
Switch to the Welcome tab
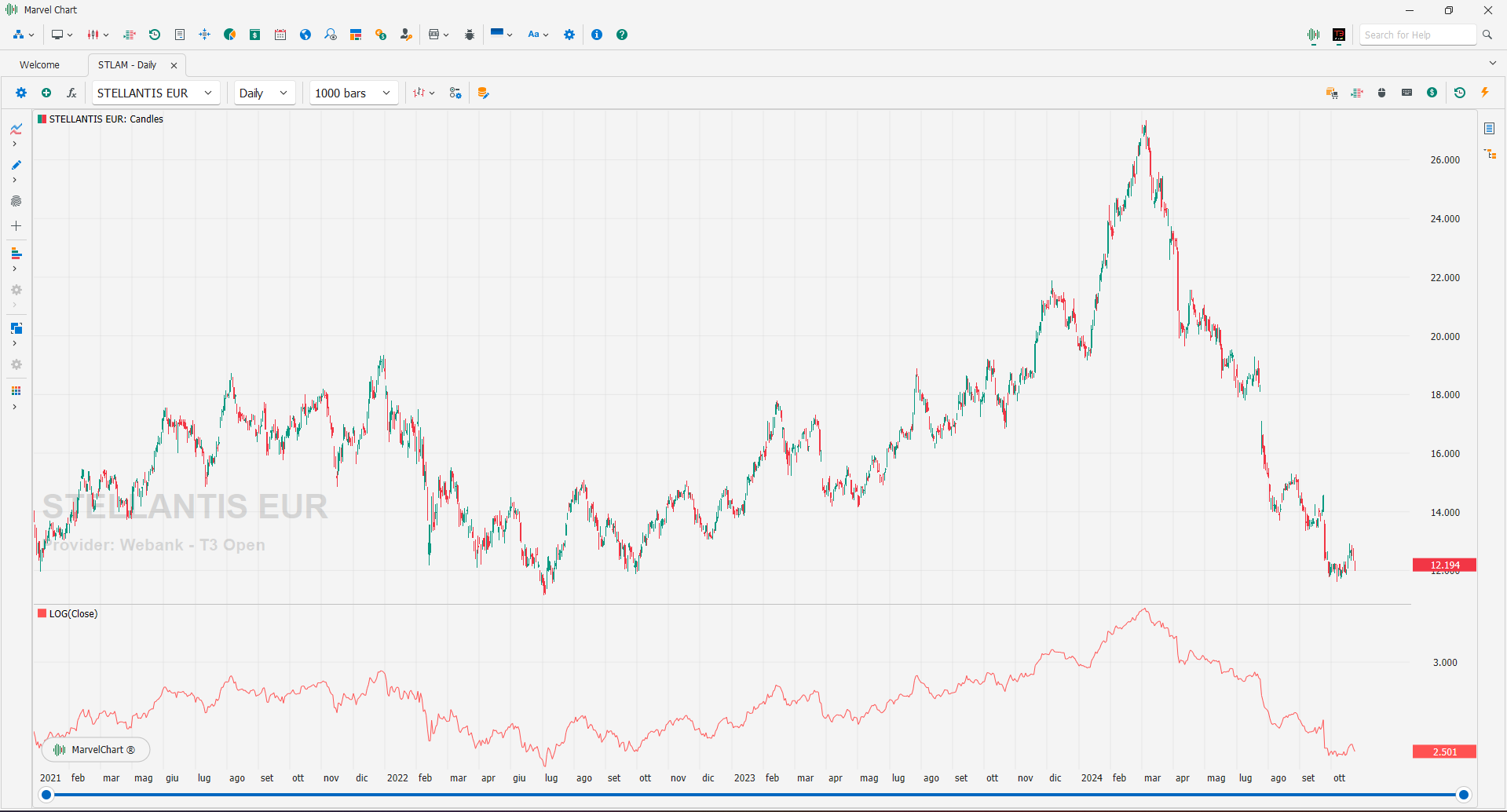(39, 65)
